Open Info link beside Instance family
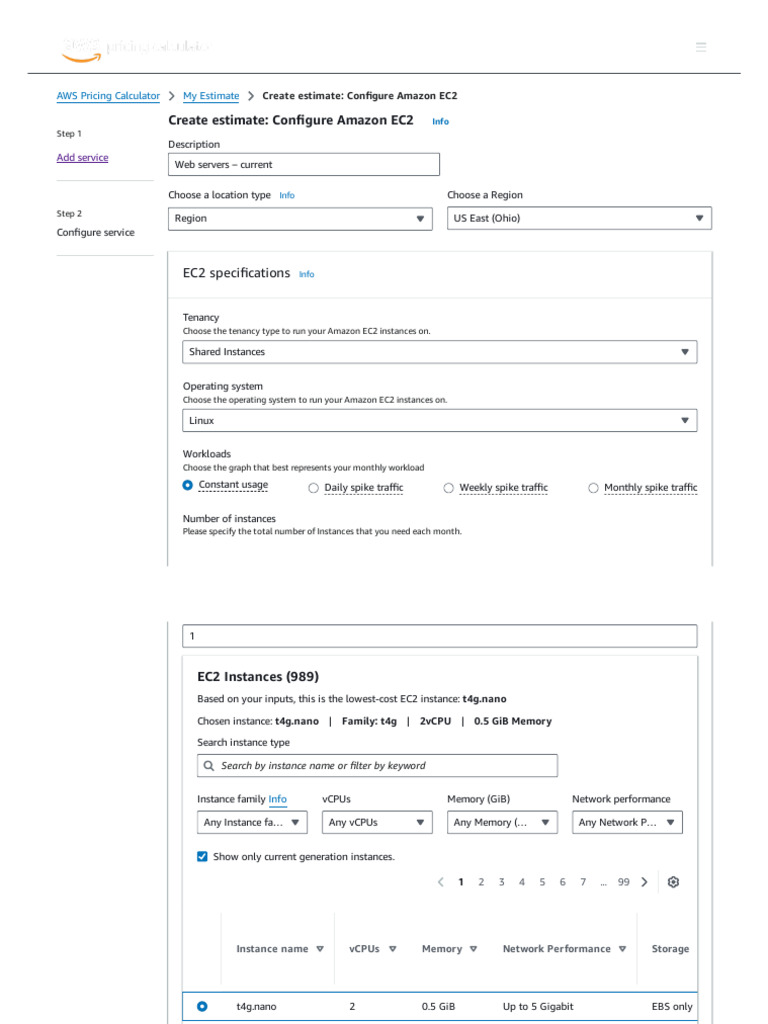Image resolution: width=768 pixels, height=1024 pixels. [x=278, y=799]
